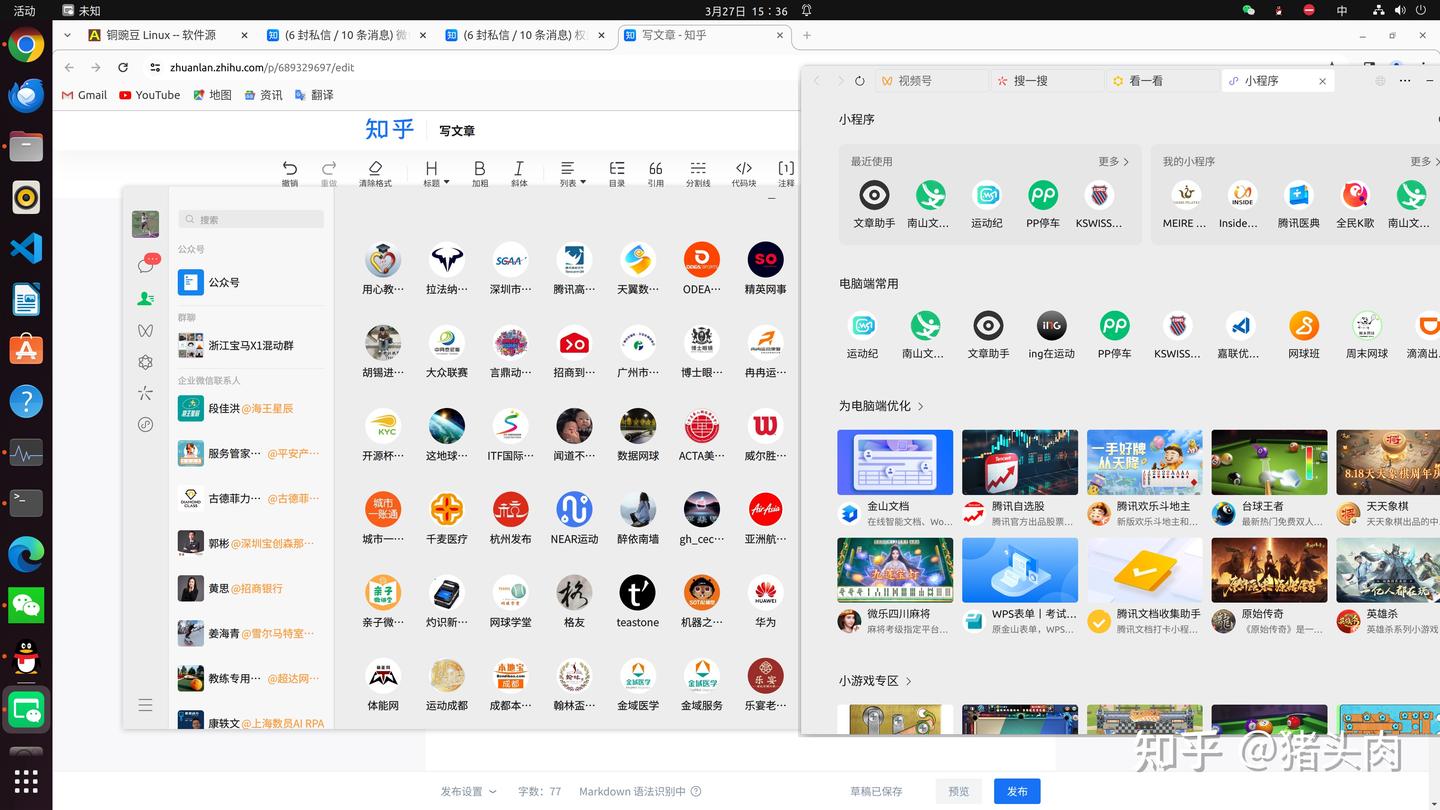Open the 文章助手 mini program icon
1440x810 pixels.
tap(873, 194)
